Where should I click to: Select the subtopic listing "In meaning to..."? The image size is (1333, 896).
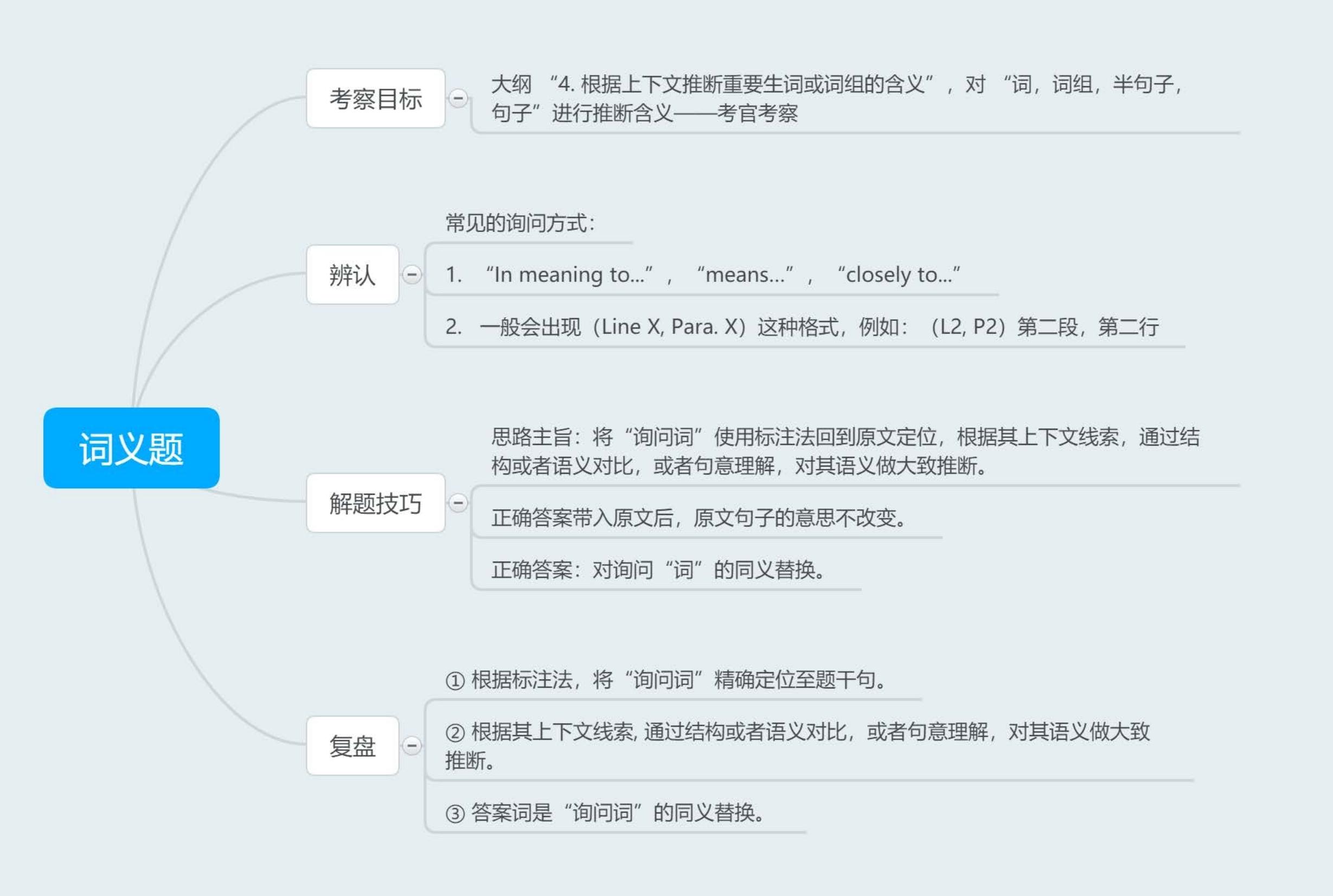point(703,275)
